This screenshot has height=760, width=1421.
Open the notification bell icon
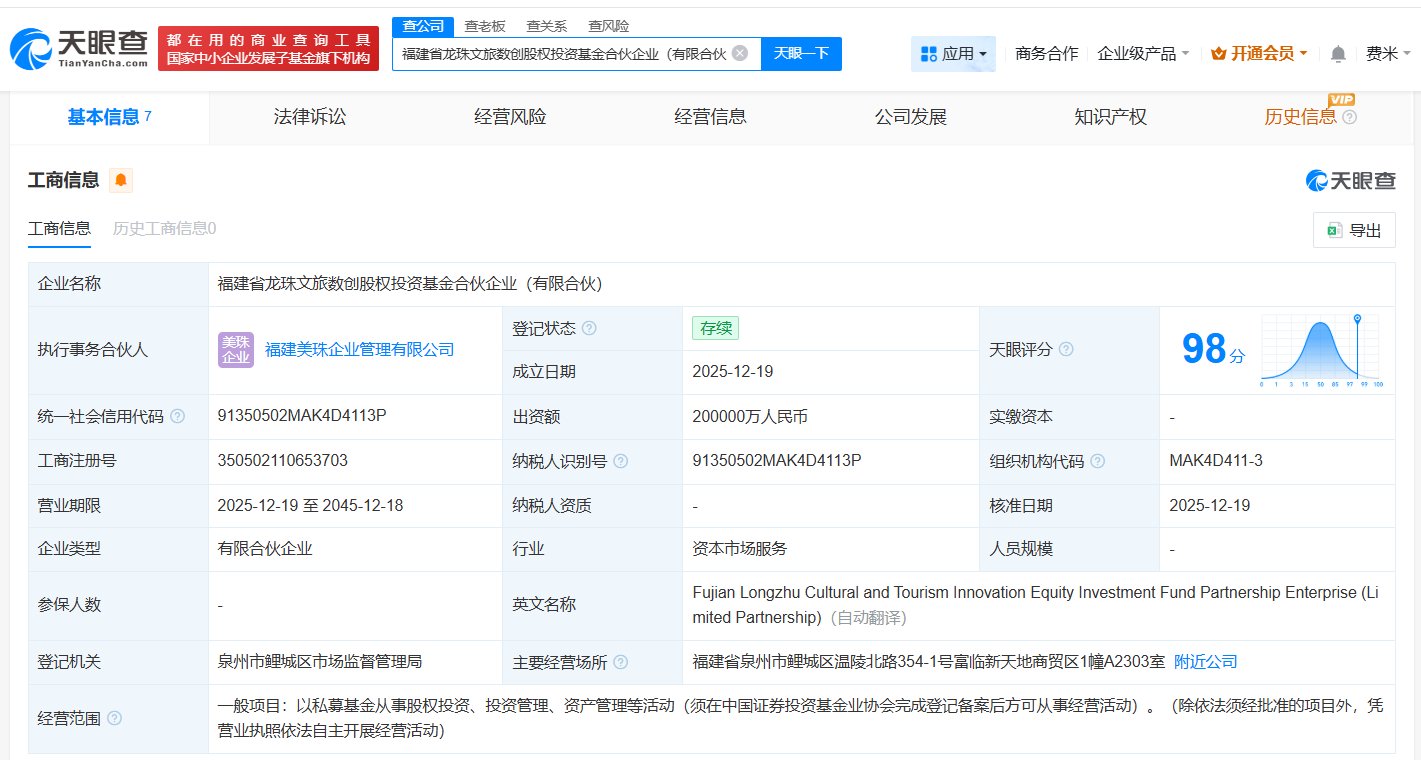(1337, 53)
